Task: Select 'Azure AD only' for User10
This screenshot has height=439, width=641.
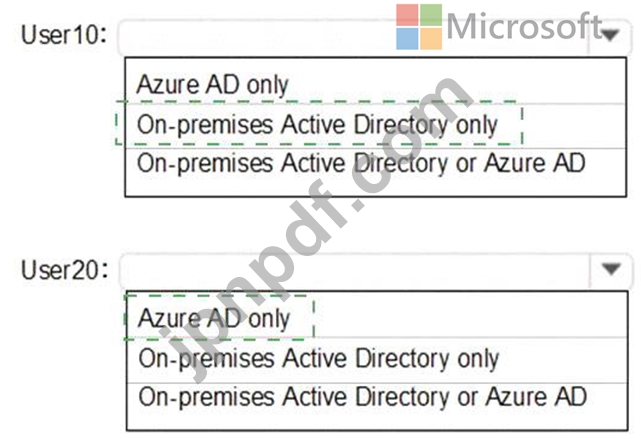Action: point(213,85)
